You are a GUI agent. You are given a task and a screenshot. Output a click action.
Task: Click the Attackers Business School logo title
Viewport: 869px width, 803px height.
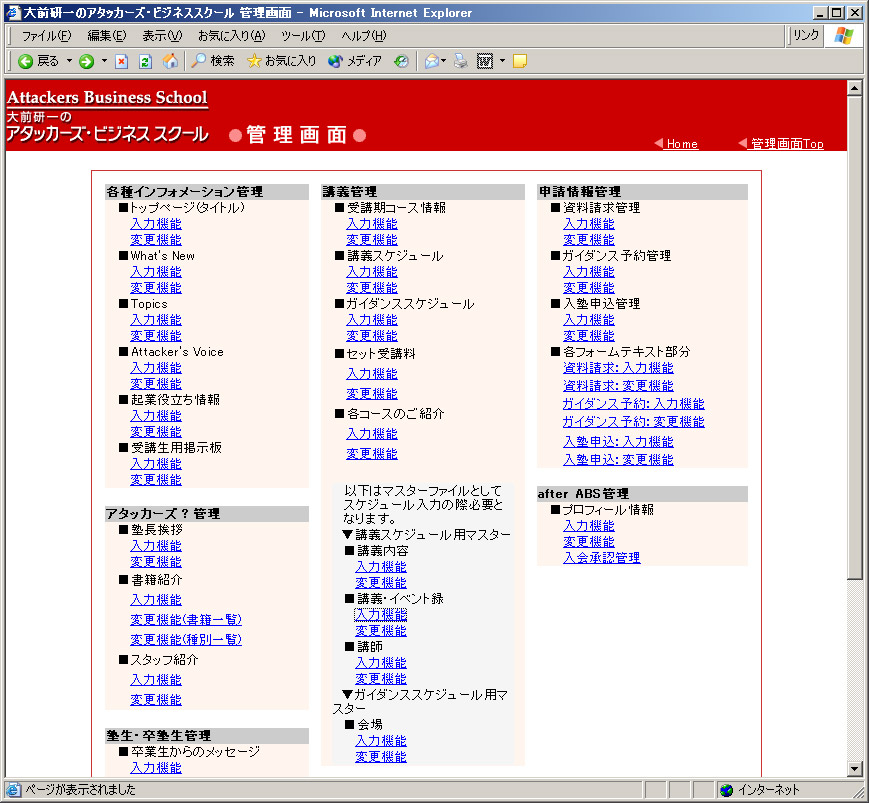pyautogui.click(x=107, y=98)
